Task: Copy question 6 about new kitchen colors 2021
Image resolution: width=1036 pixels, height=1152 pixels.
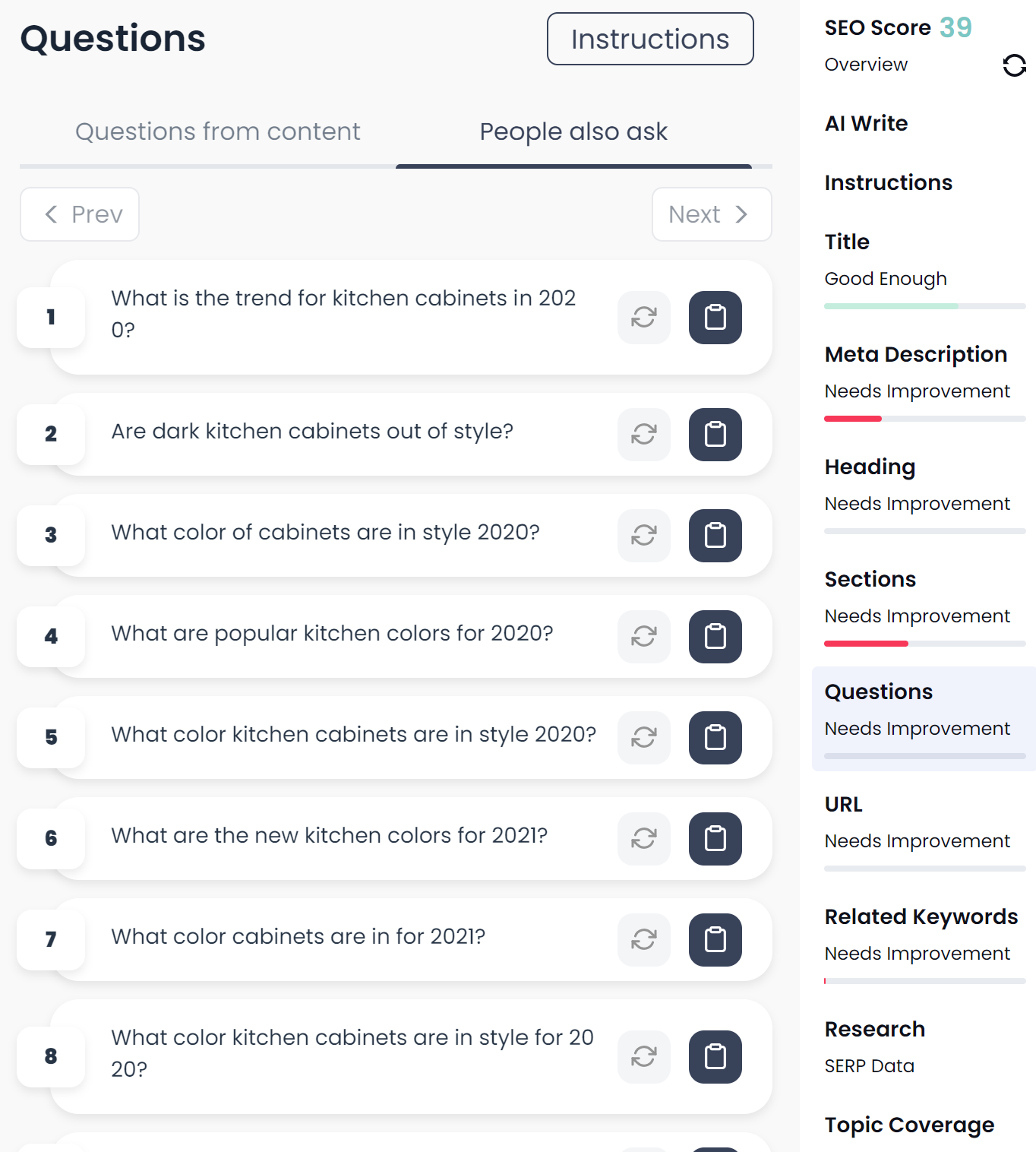Action: pos(715,839)
